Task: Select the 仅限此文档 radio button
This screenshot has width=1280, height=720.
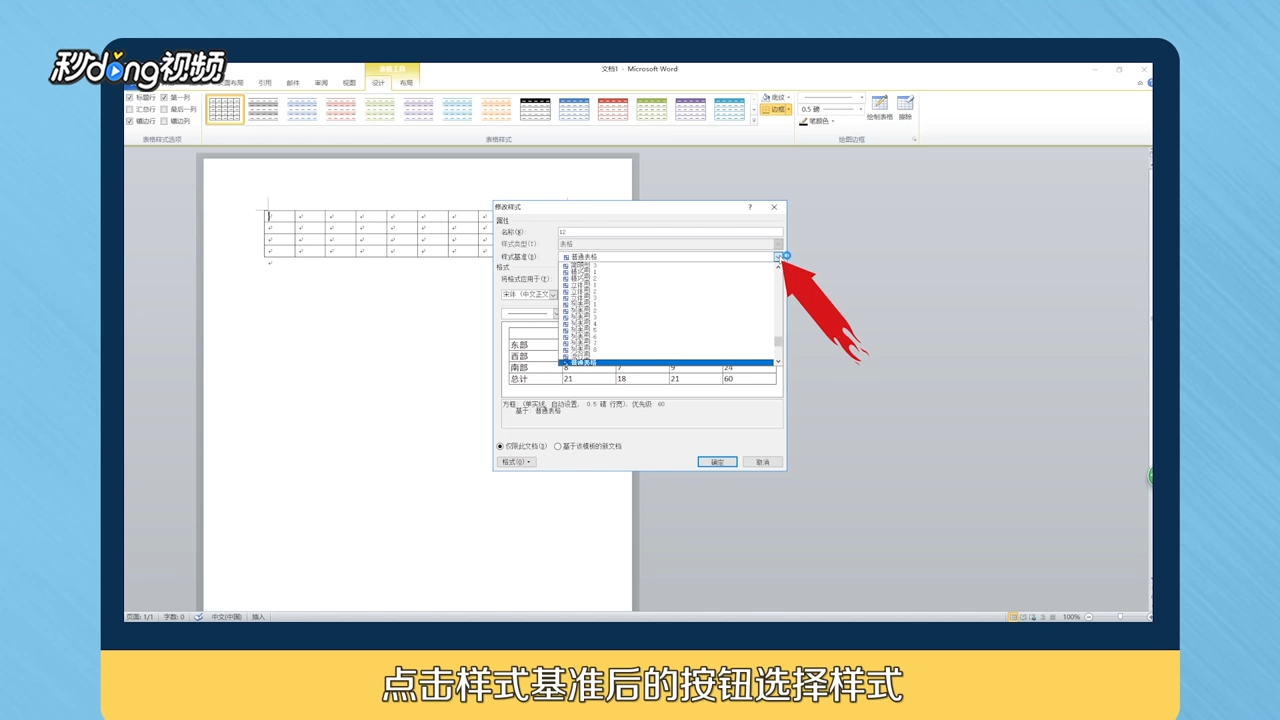Action: tap(500, 446)
